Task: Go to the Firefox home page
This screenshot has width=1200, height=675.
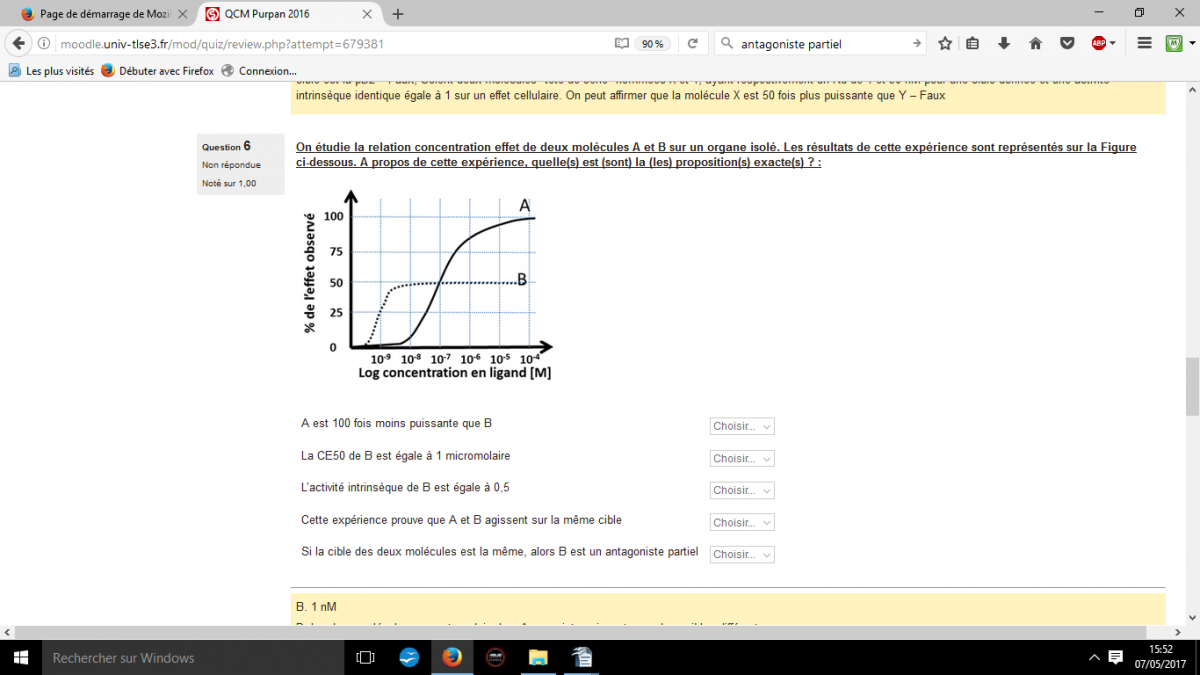Action: click(1035, 44)
